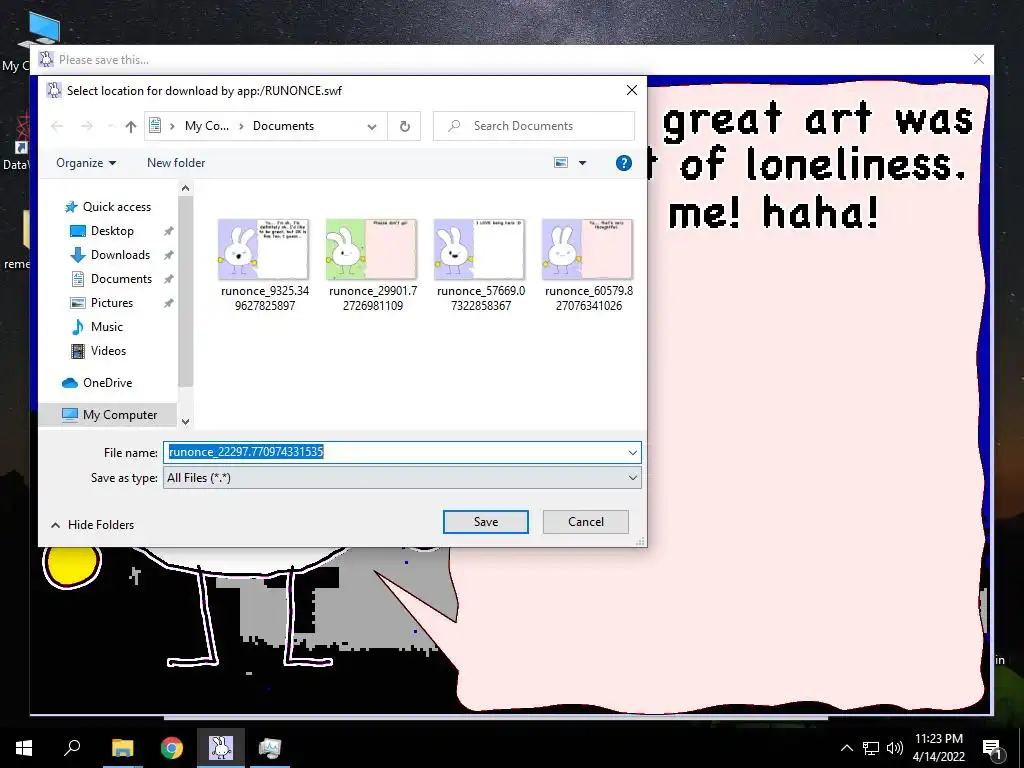The height and width of the screenshot is (768, 1024).
Task: Click the pin icon next to Downloads
Action: coord(168,255)
